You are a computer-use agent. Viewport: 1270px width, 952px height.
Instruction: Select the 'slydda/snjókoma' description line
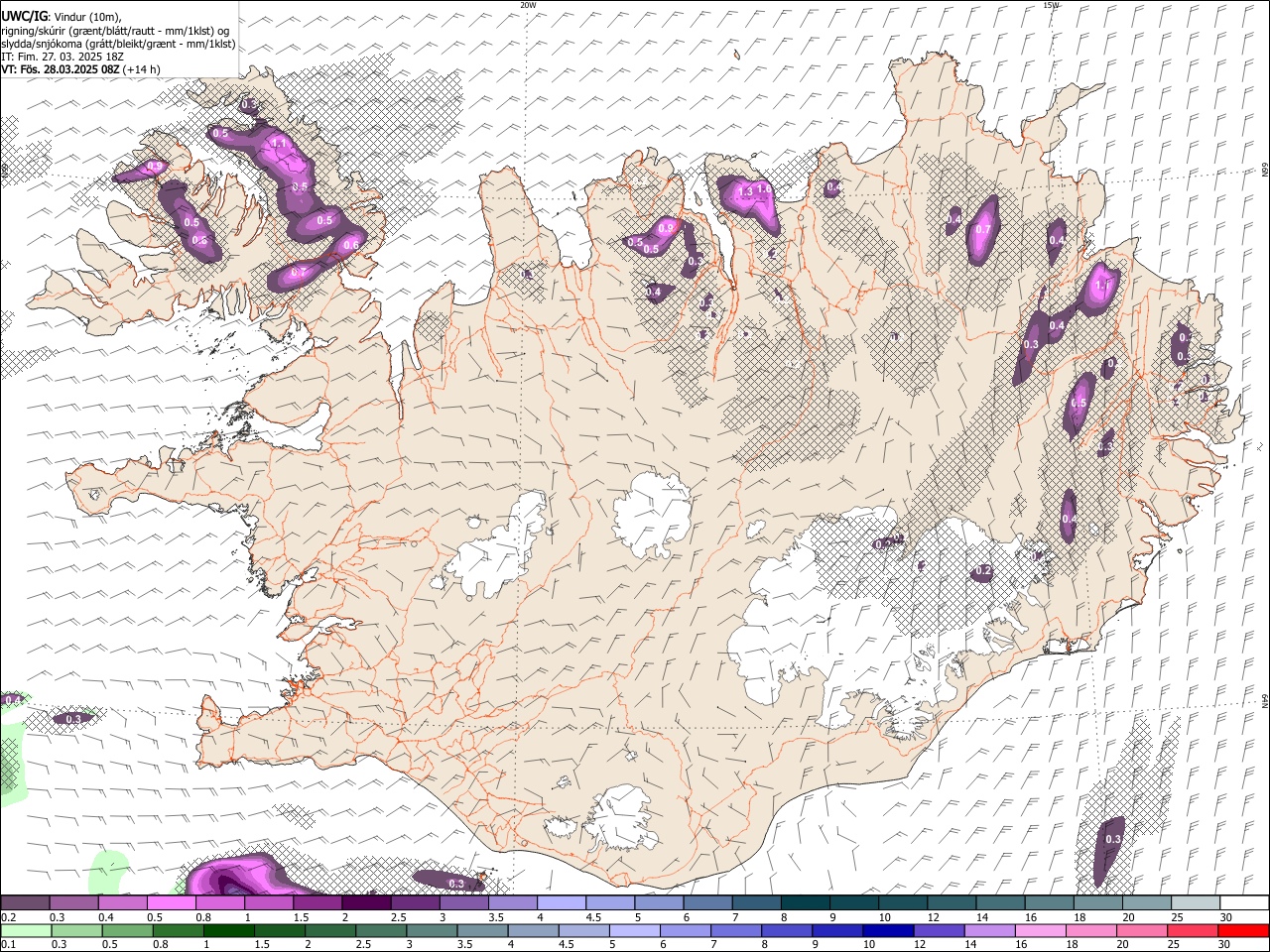pyautogui.click(x=118, y=44)
